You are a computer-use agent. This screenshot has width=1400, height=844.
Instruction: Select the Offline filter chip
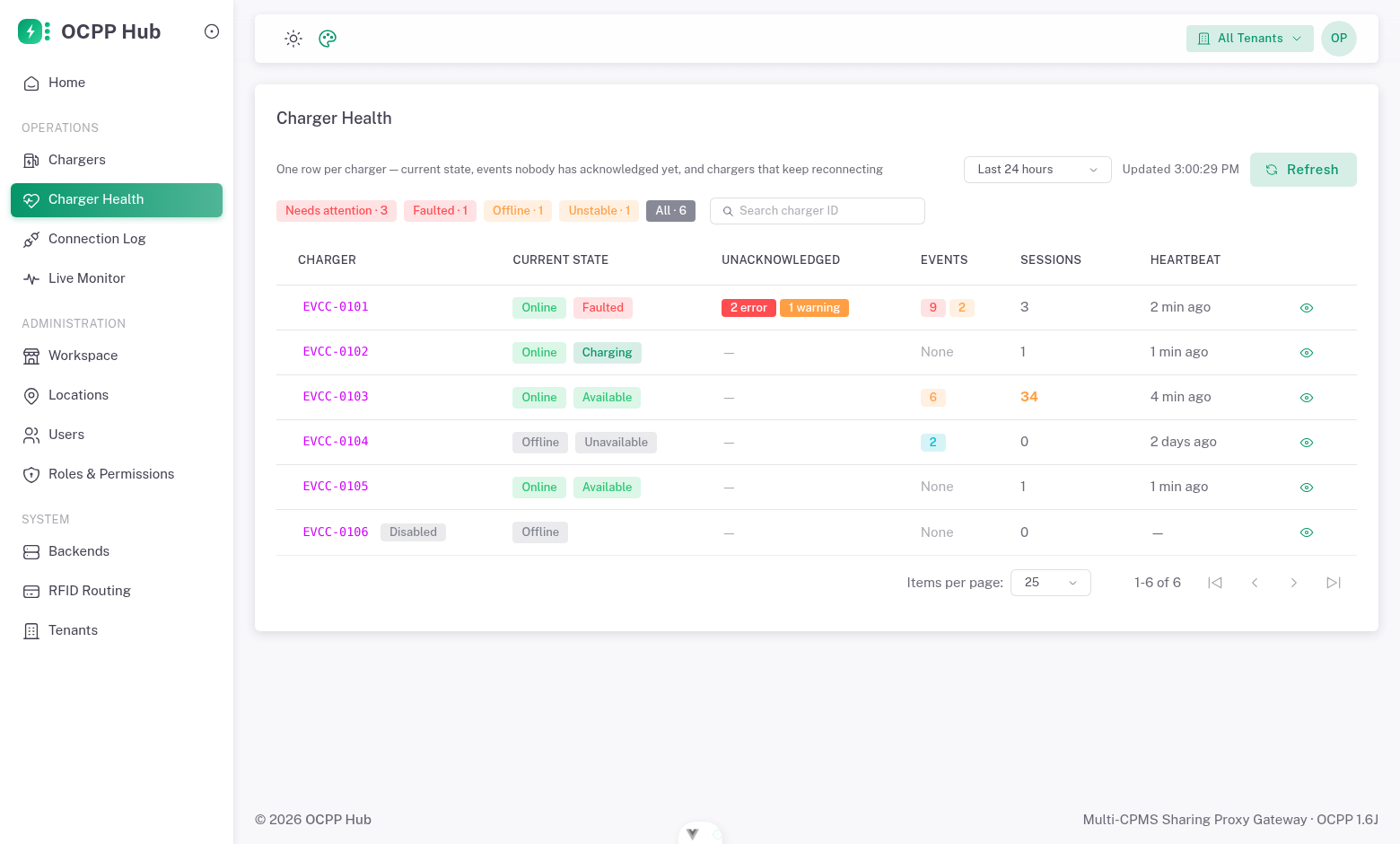click(518, 211)
